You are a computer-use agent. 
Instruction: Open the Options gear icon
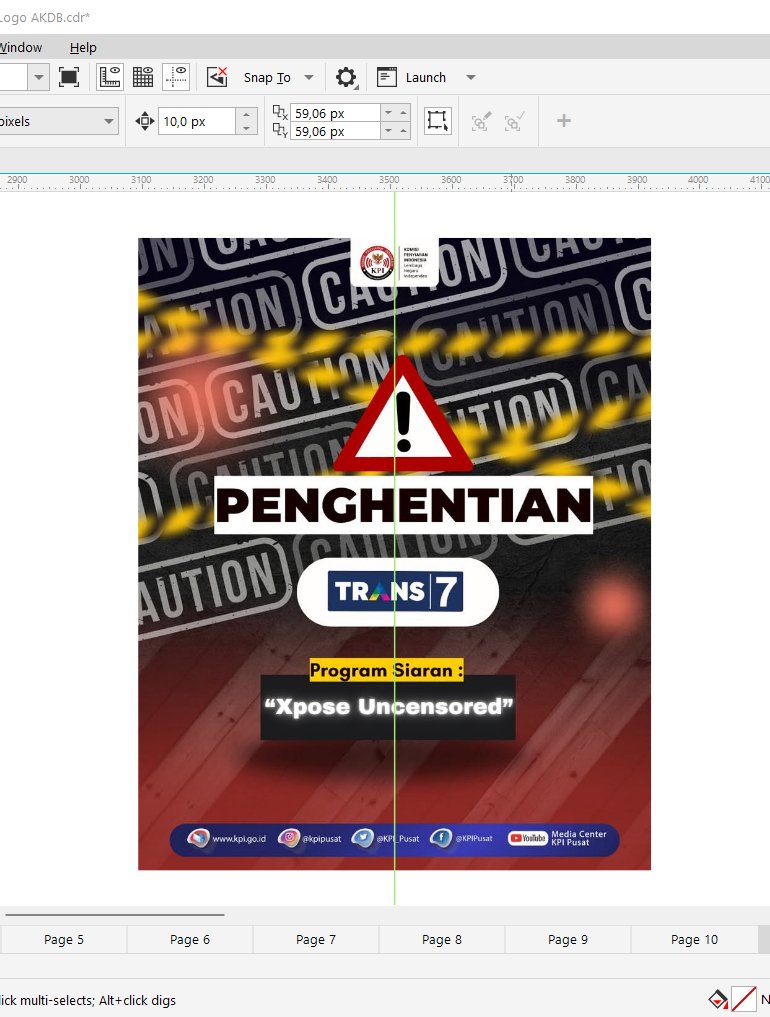coord(346,77)
